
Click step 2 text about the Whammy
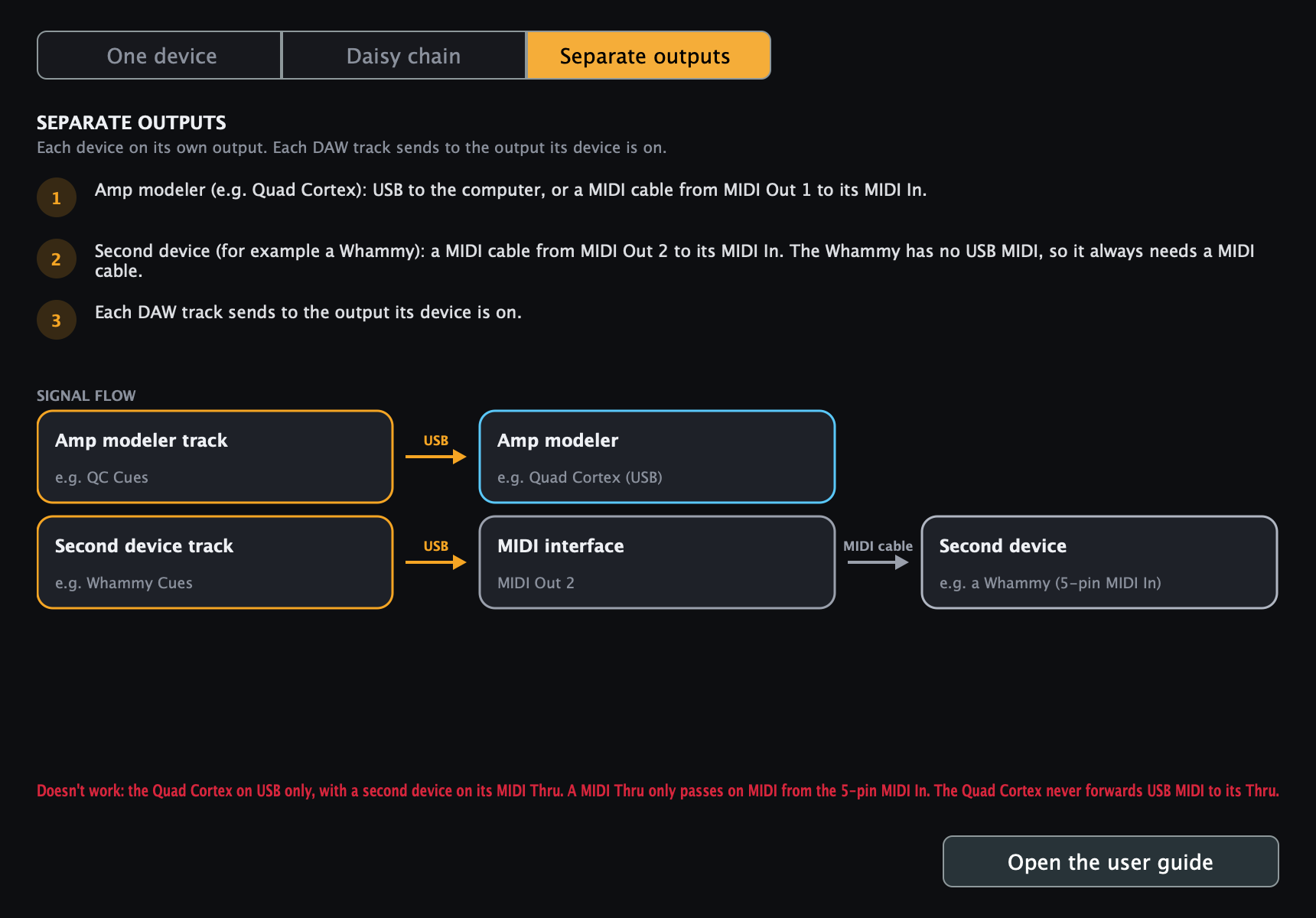pyautogui.click(x=674, y=260)
